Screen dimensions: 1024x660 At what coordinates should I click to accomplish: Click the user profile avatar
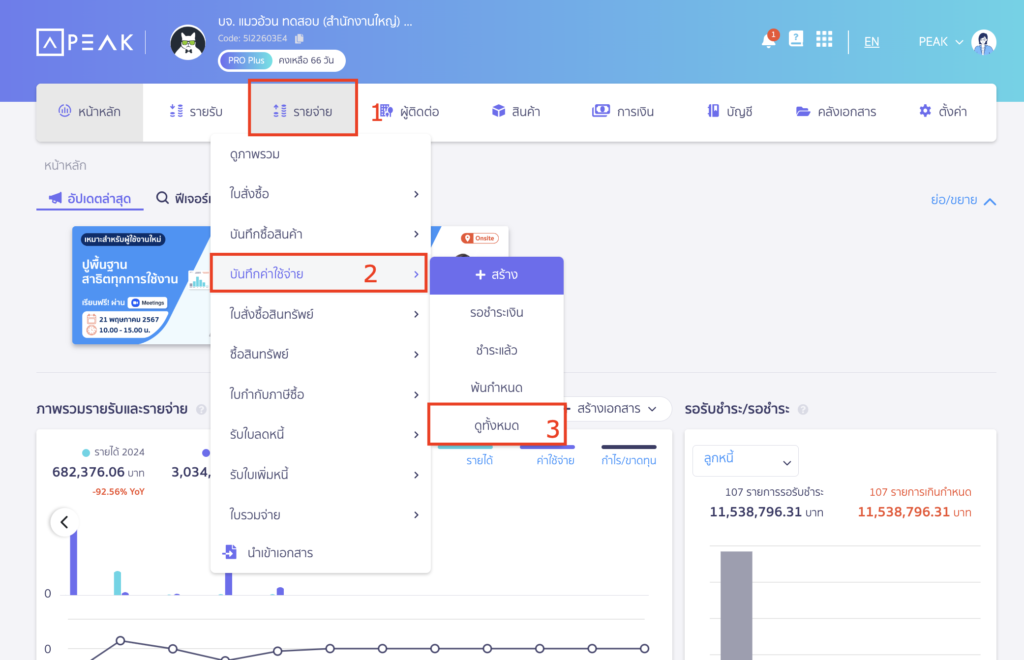coord(983,42)
